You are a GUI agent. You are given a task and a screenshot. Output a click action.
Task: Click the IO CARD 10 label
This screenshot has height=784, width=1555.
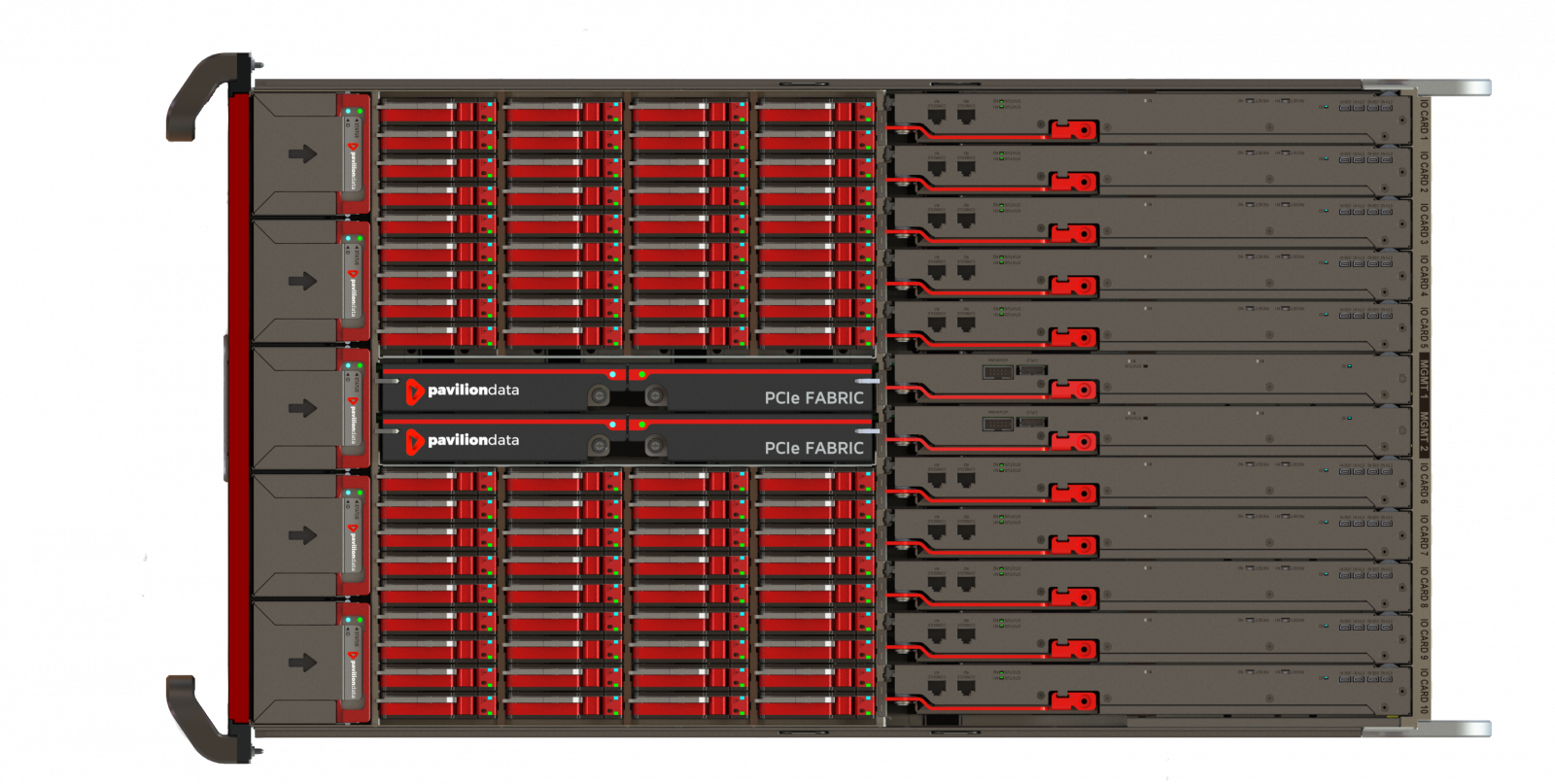pyautogui.click(x=1424, y=692)
